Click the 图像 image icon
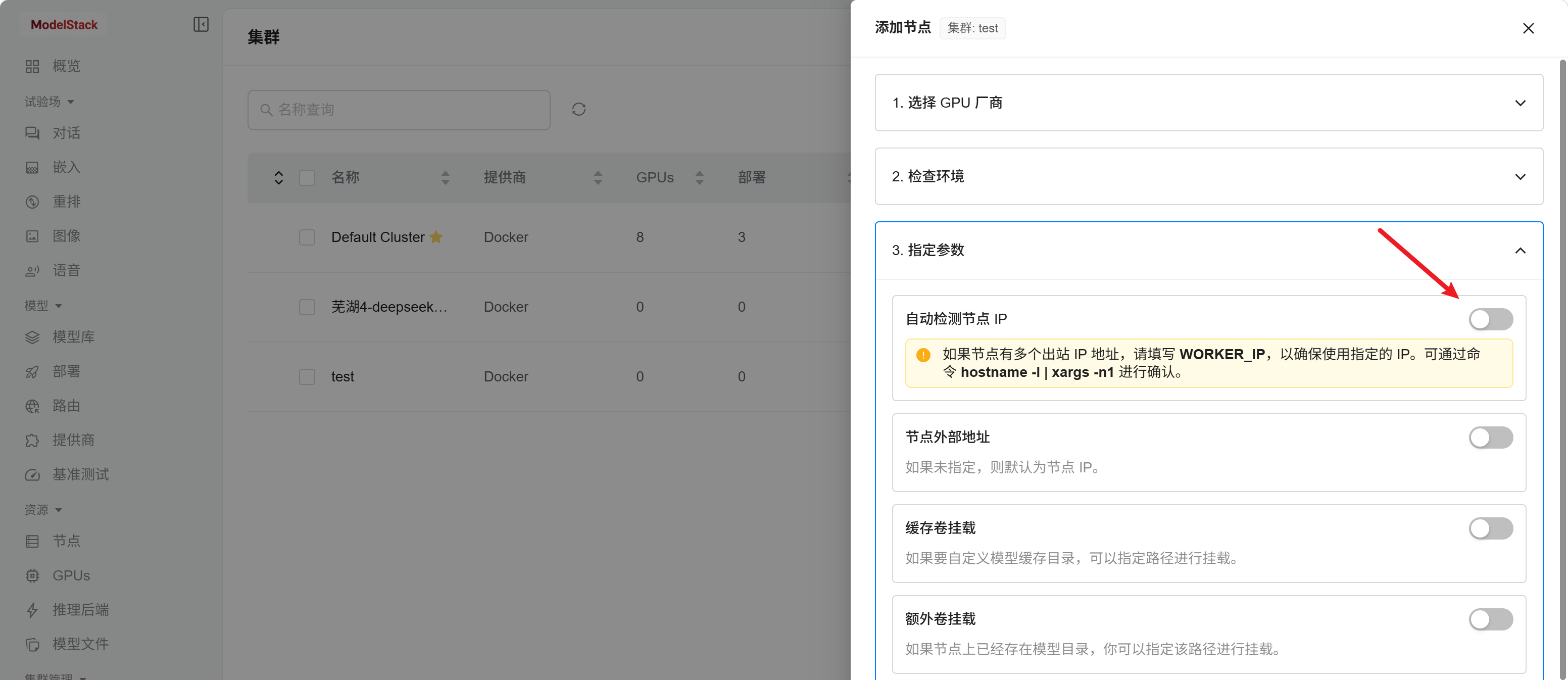Image resolution: width=1568 pixels, height=680 pixels. pyautogui.click(x=32, y=236)
